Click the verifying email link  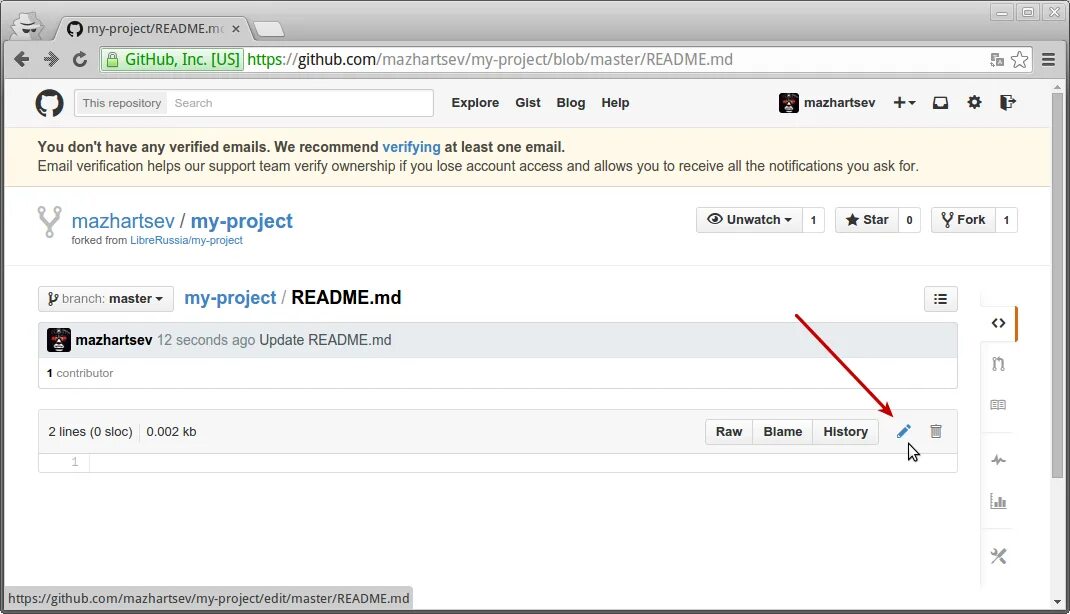(x=411, y=147)
